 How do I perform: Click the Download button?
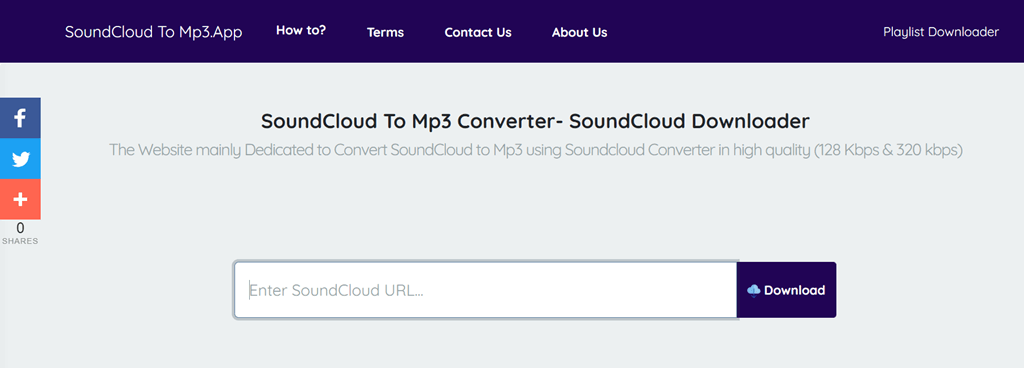(x=786, y=290)
